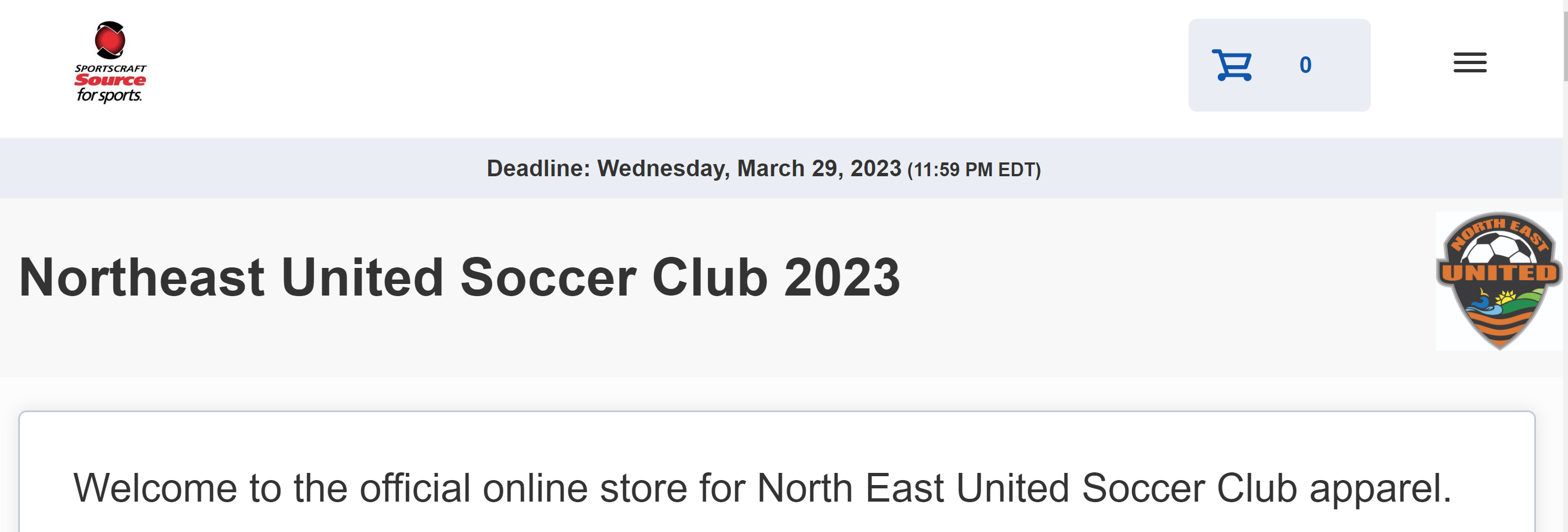Image resolution: width=1568 pixels, height=532 pixels.
Task: Click the welcome message about official online store
Action: tap(762, 488)
